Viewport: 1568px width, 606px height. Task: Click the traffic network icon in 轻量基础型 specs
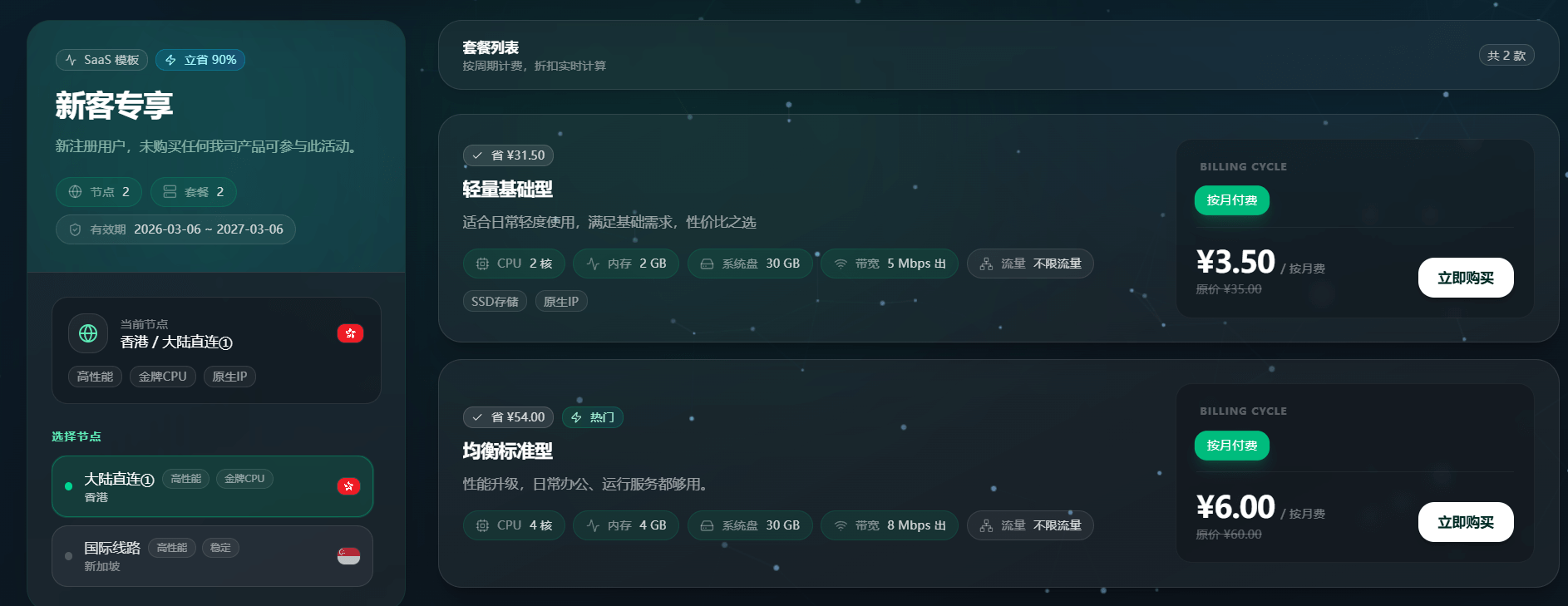click(x=986, y=264)
